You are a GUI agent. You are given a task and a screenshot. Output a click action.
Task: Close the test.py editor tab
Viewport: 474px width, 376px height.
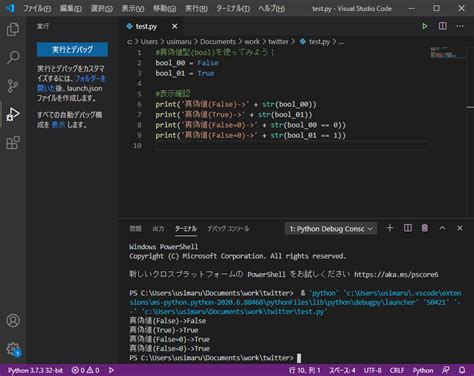click(175, 26)
